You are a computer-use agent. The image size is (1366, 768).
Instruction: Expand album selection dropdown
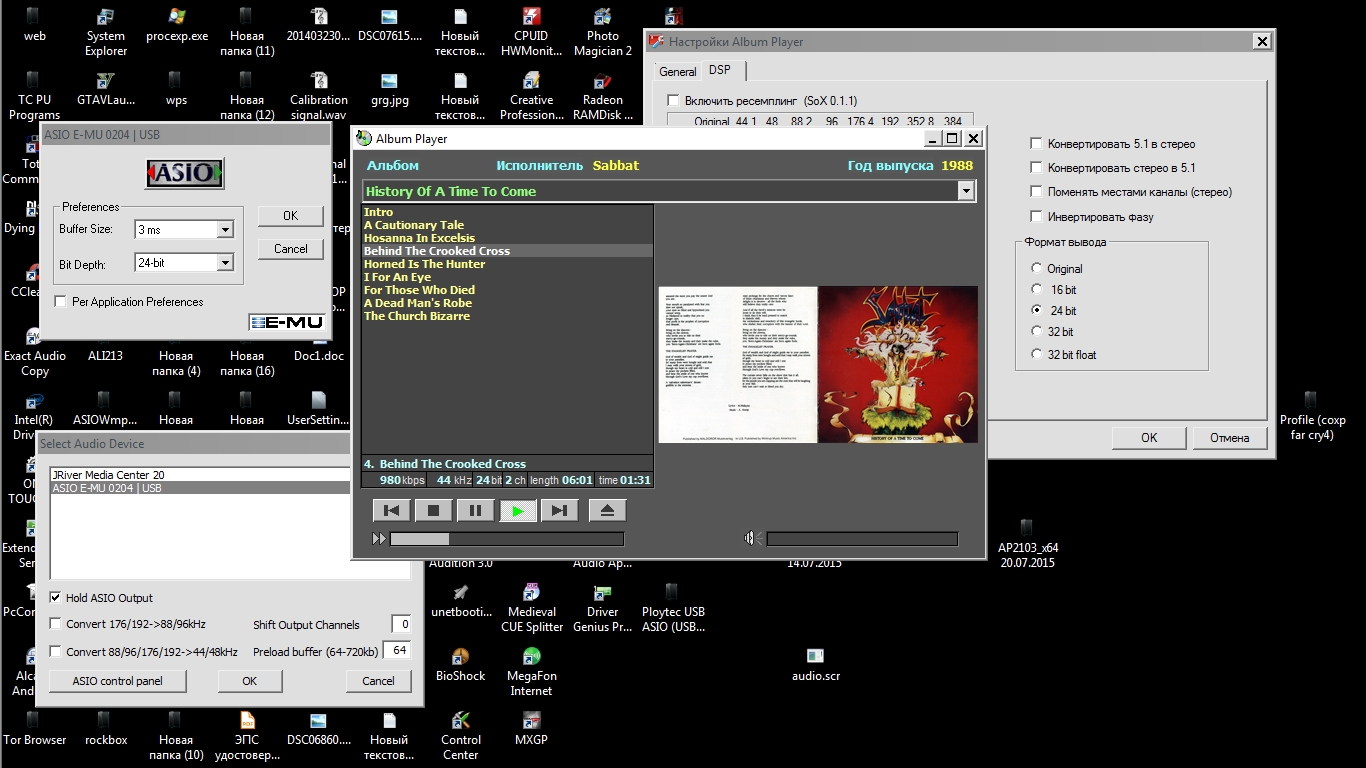pyautogui.click(x=966, y=191)
